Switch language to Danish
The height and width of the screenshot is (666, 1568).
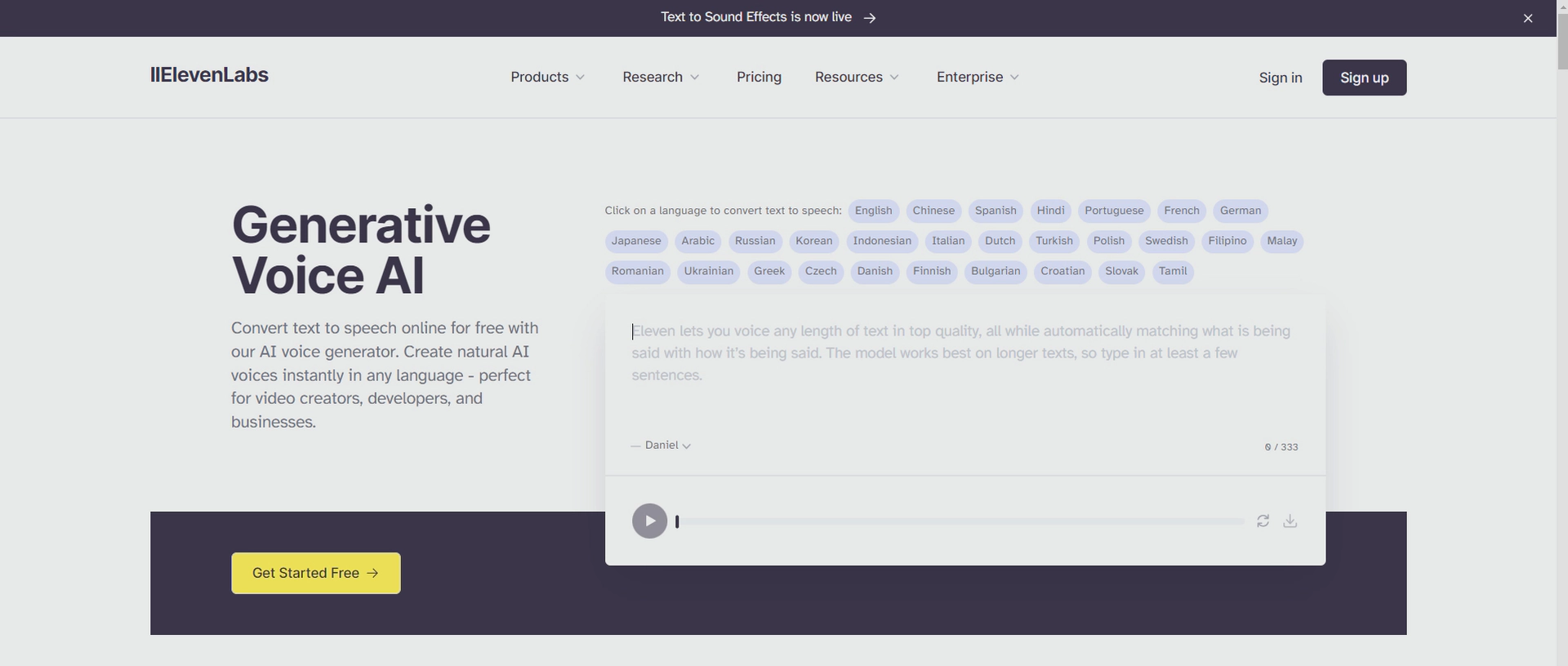coord(875,271)
